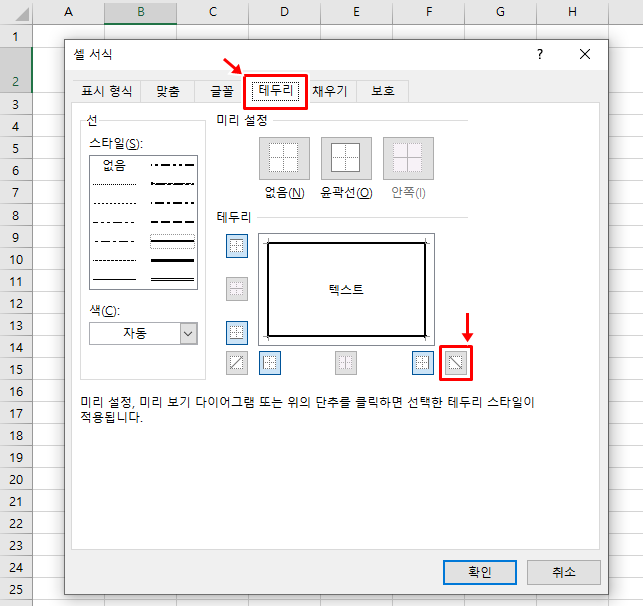Open the dialog help question mark
The height and width of the screenshot is (606, 643).
540,54
